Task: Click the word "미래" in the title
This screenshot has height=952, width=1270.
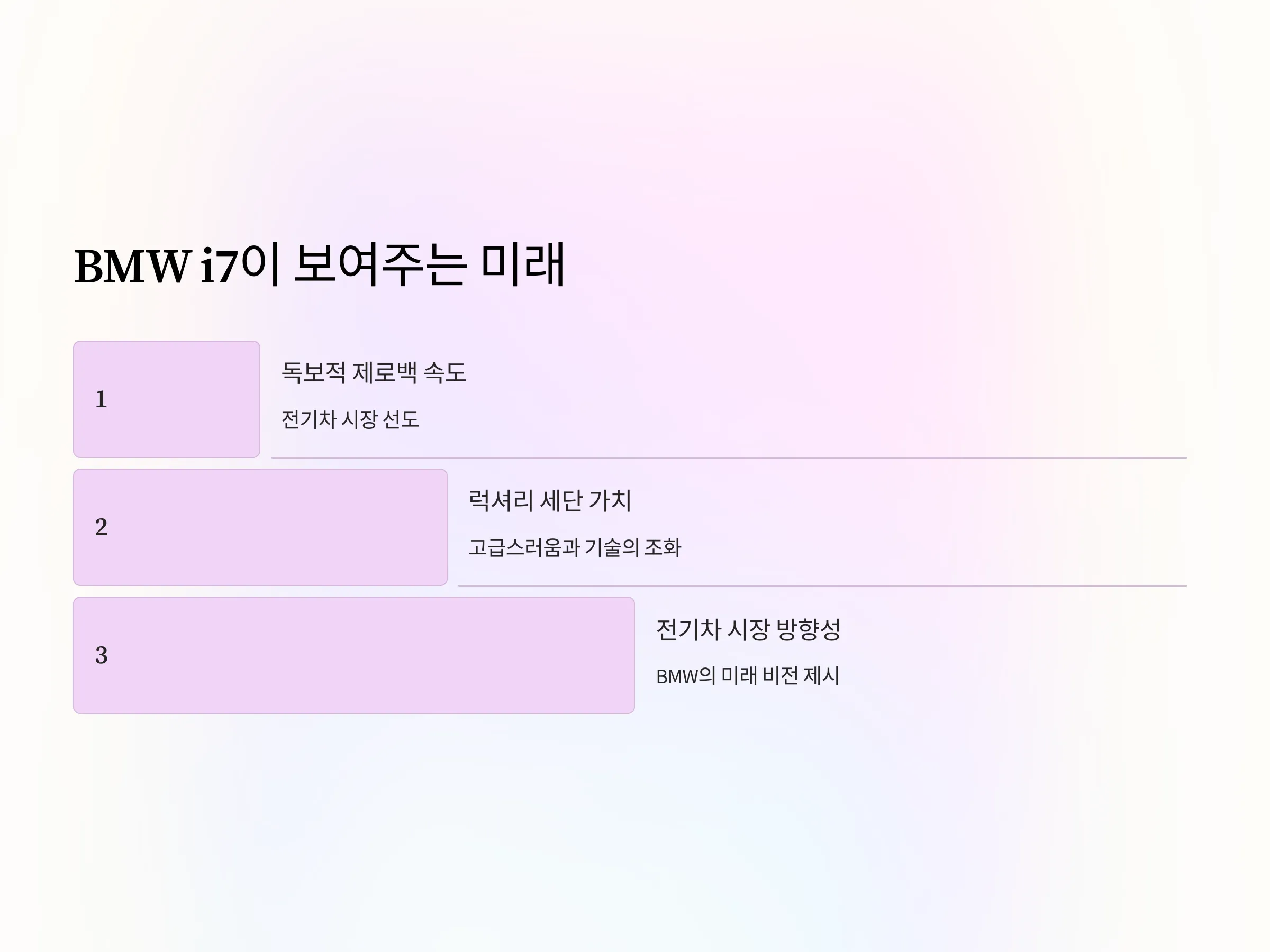Action: 522,264
